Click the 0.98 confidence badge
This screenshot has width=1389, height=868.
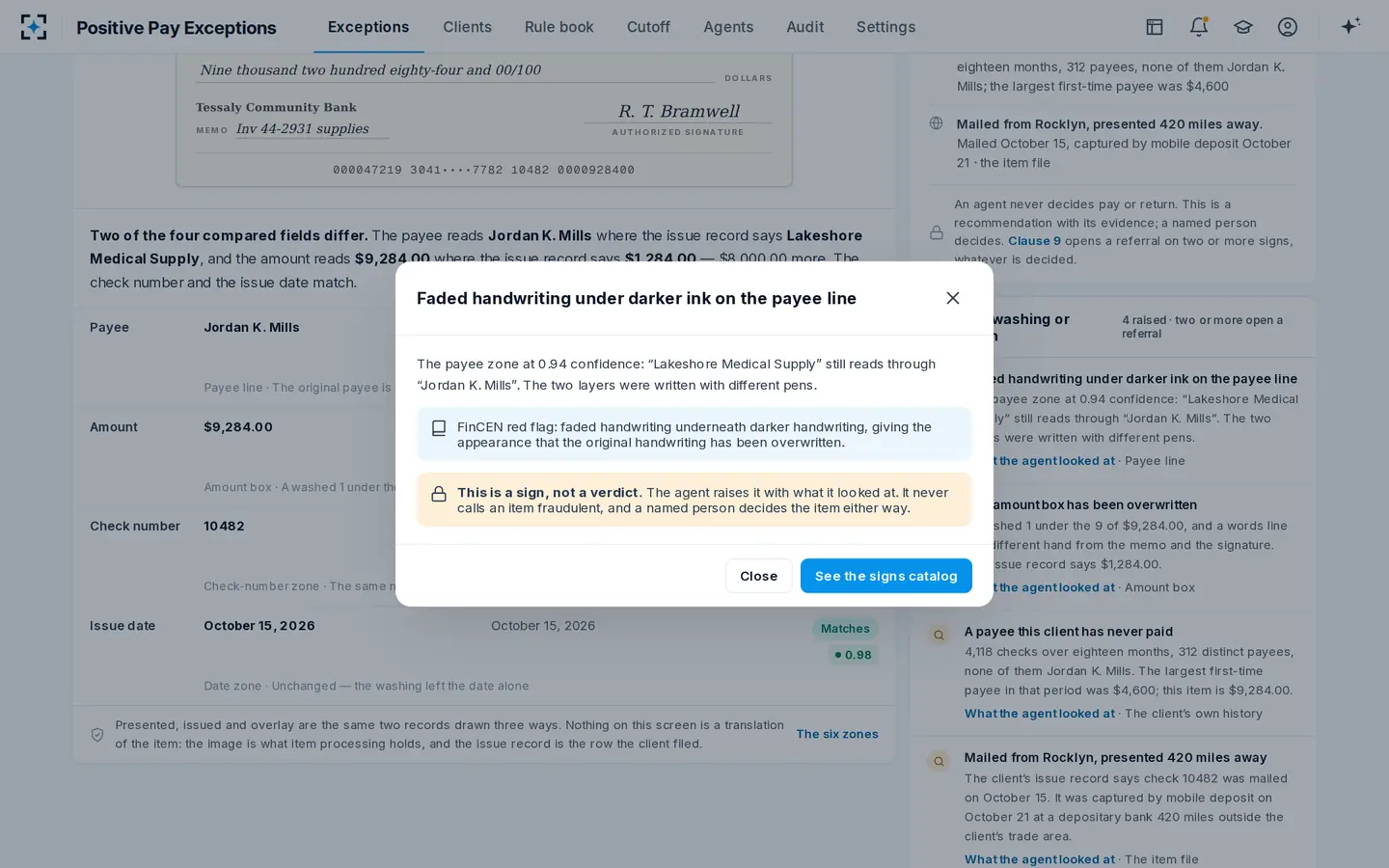tap(854, 655)
